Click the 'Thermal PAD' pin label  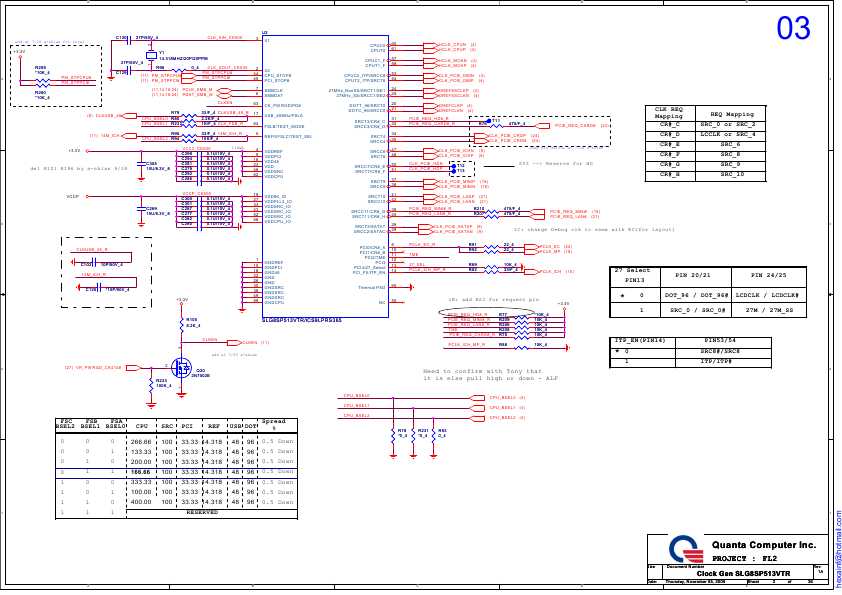point(372,288)
